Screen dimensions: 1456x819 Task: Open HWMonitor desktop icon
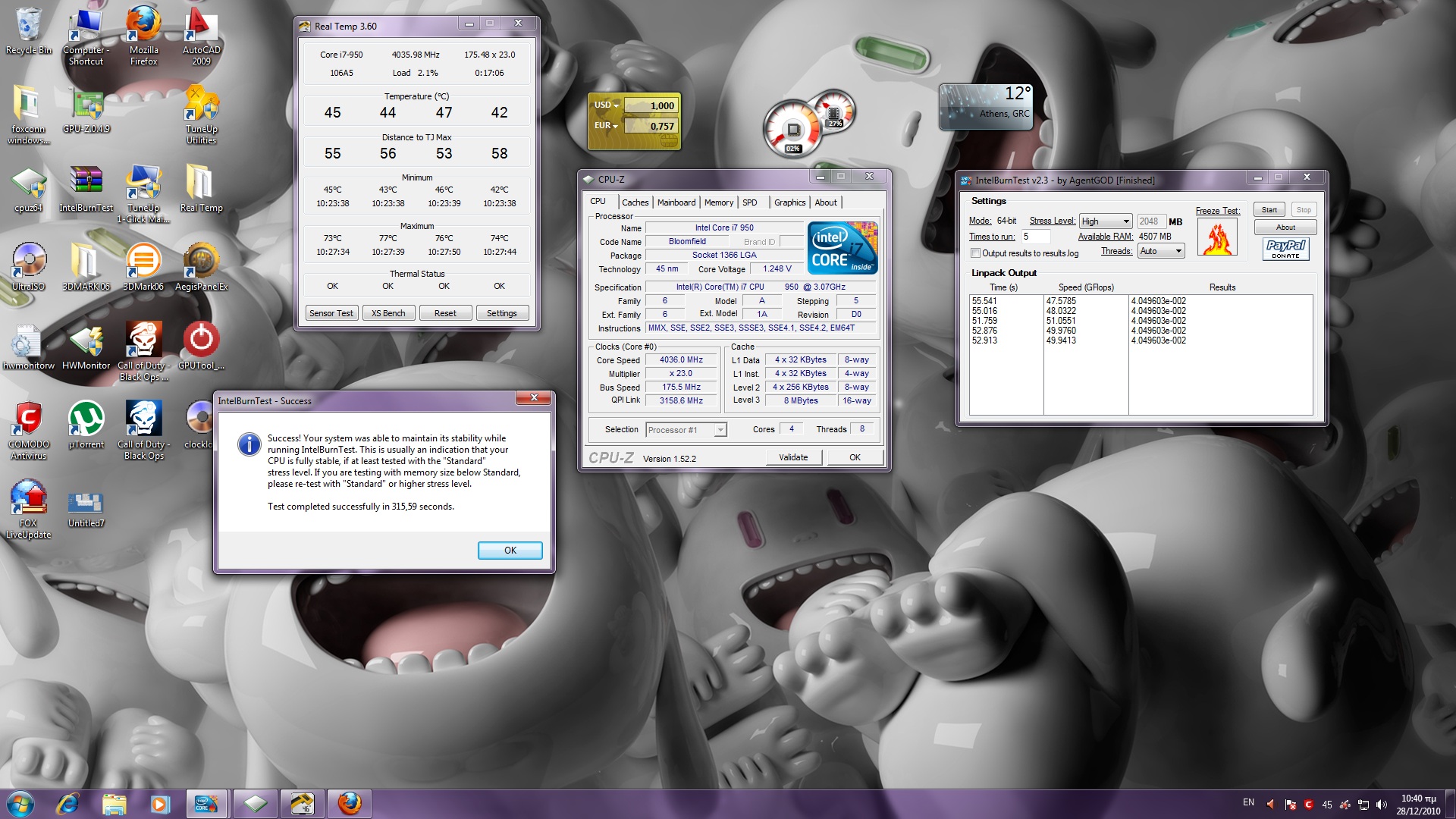click(86, 347)
